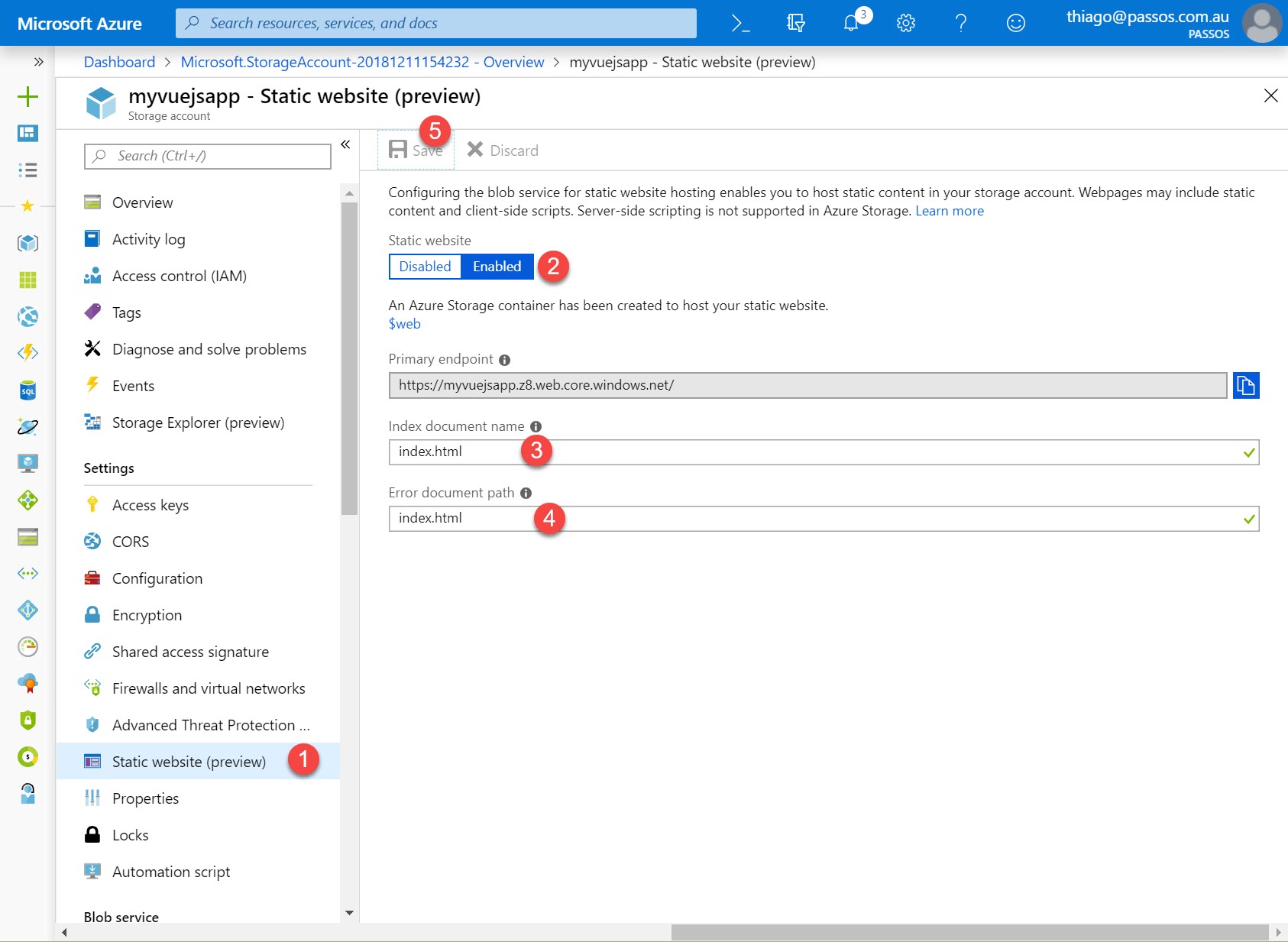Collapse the resource menu panel

point(345,144)
